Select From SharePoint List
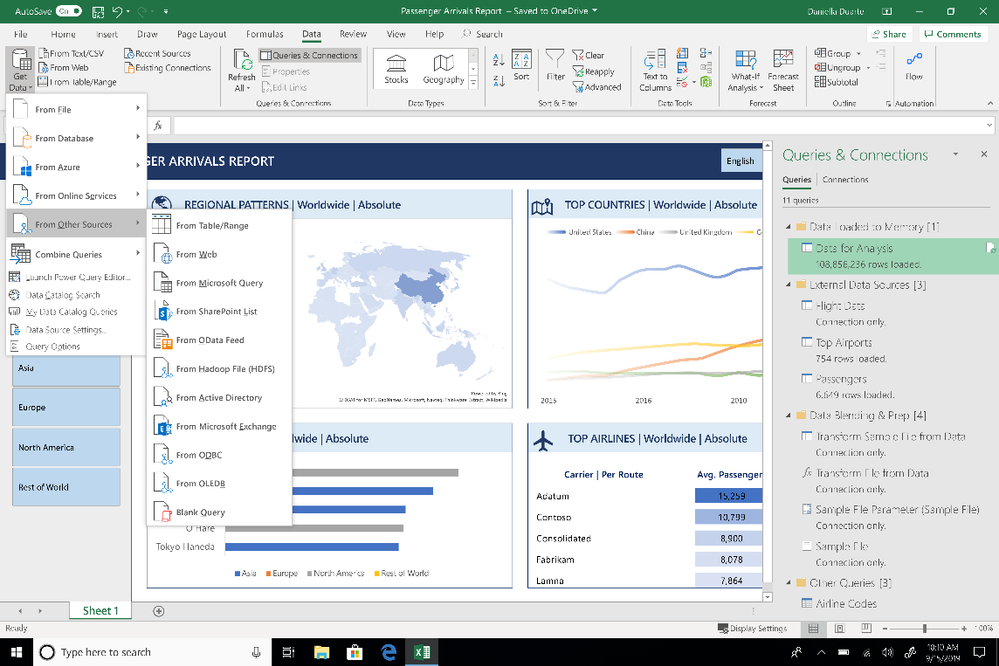The width and height of the screenshot is (999, 666). pos(219,311)
